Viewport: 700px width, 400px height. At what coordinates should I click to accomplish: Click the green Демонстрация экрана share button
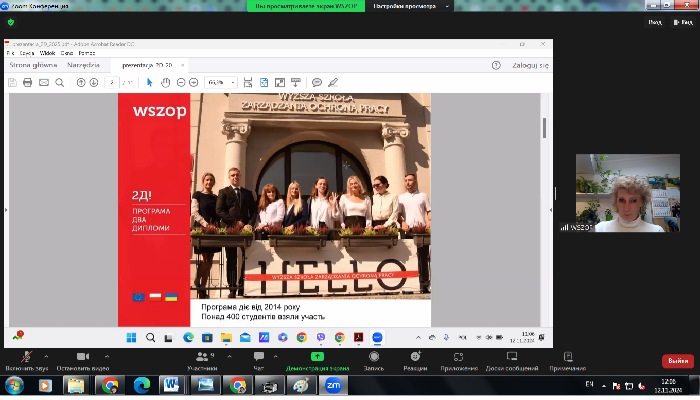click(317, 358)
